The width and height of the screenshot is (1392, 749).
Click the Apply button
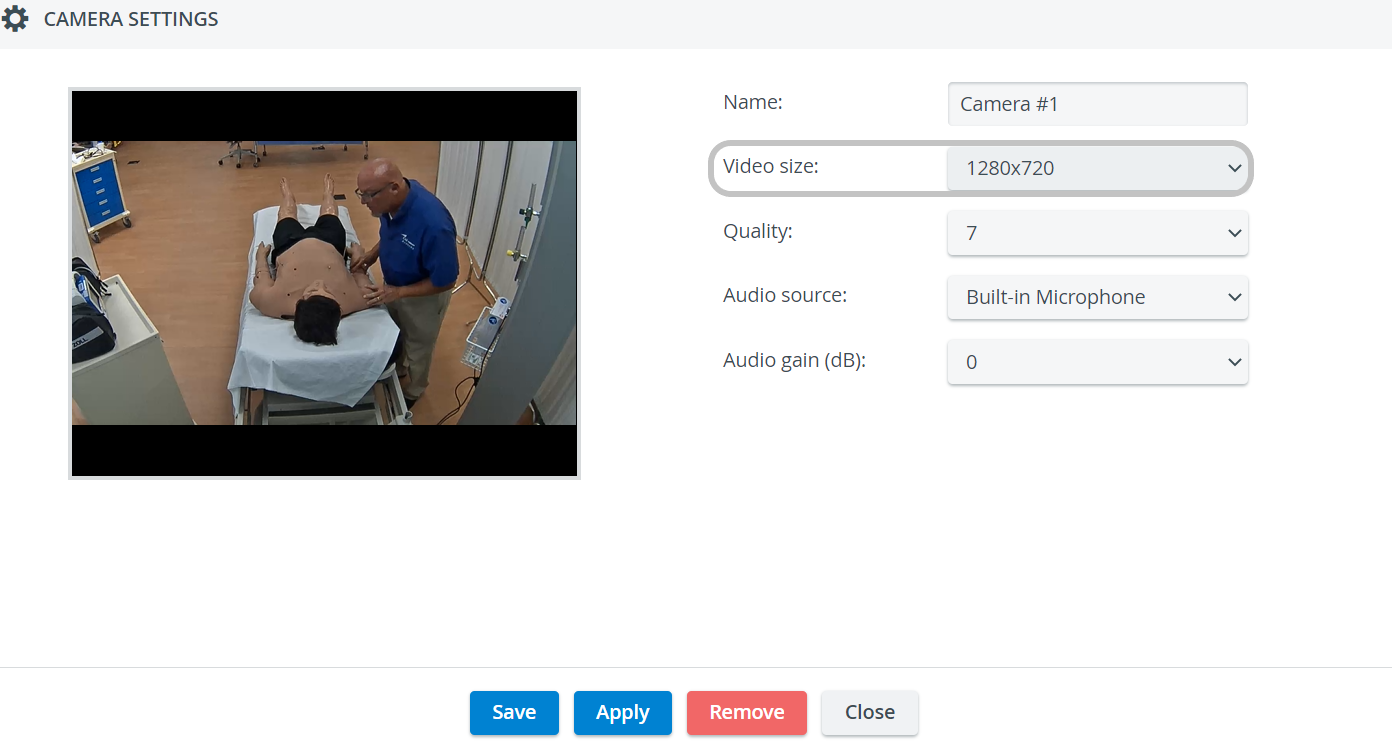click(623, 713)
